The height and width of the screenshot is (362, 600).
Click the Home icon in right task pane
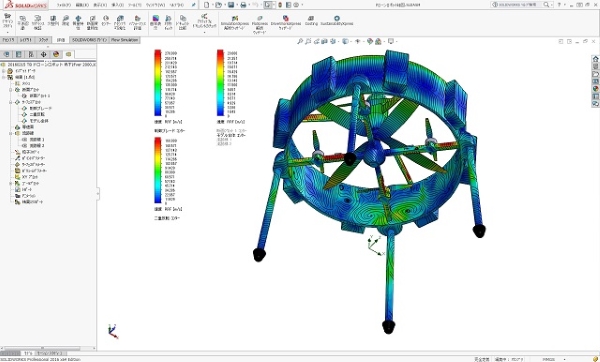tap(595, 59)
